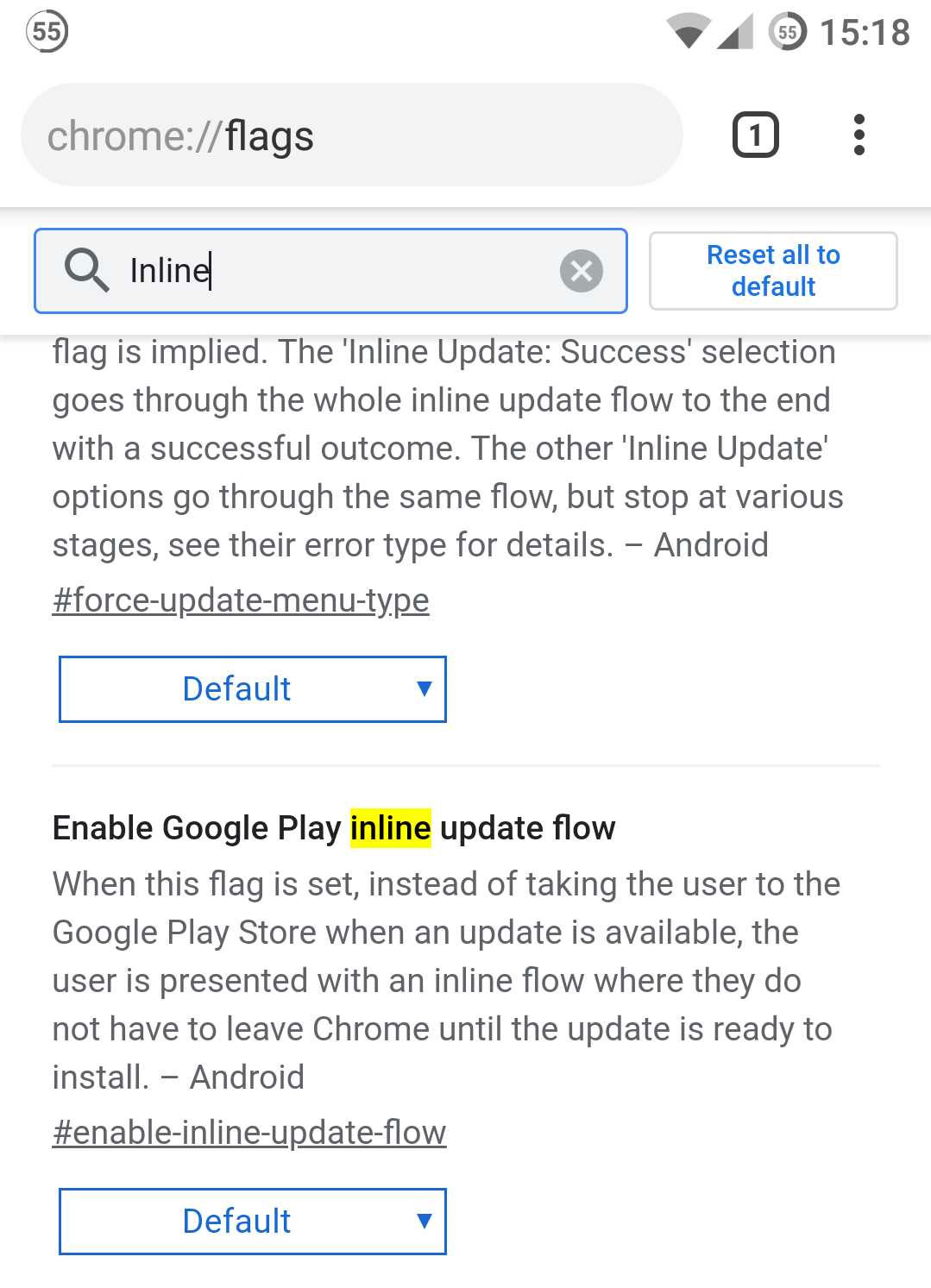Open the #enable-inline-update-flow link
931x1288 pixels.
point(249,1132)
